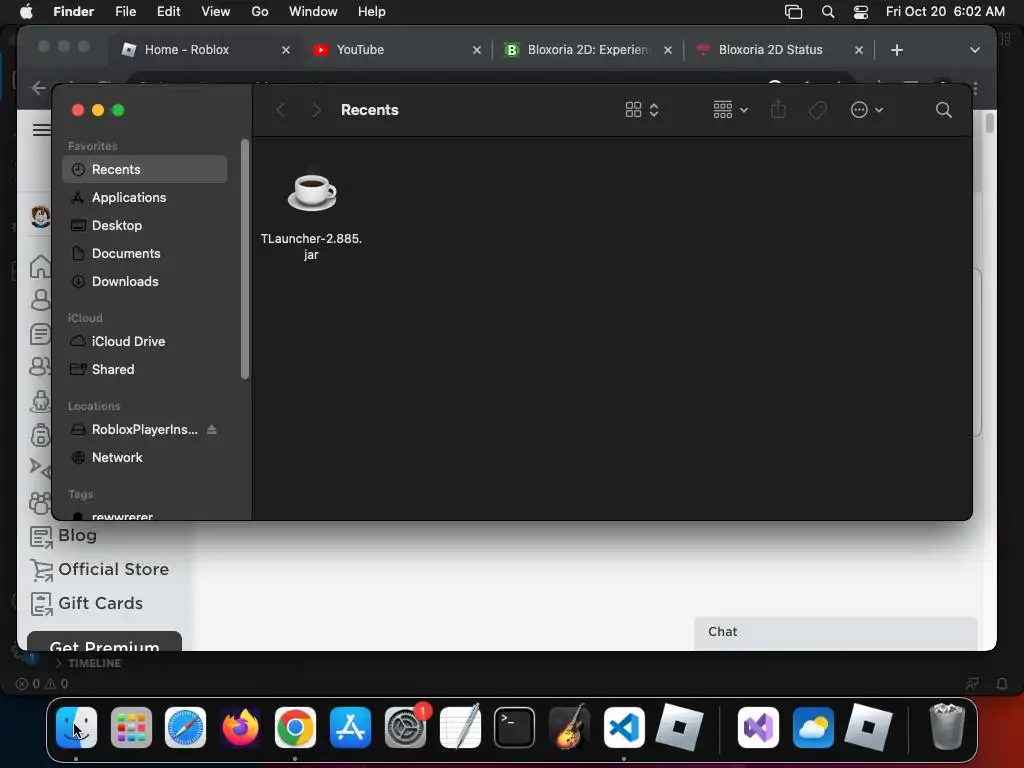Open a new browser tab
The height and width of the screenshot is (768, 1024).
[897, 50]
